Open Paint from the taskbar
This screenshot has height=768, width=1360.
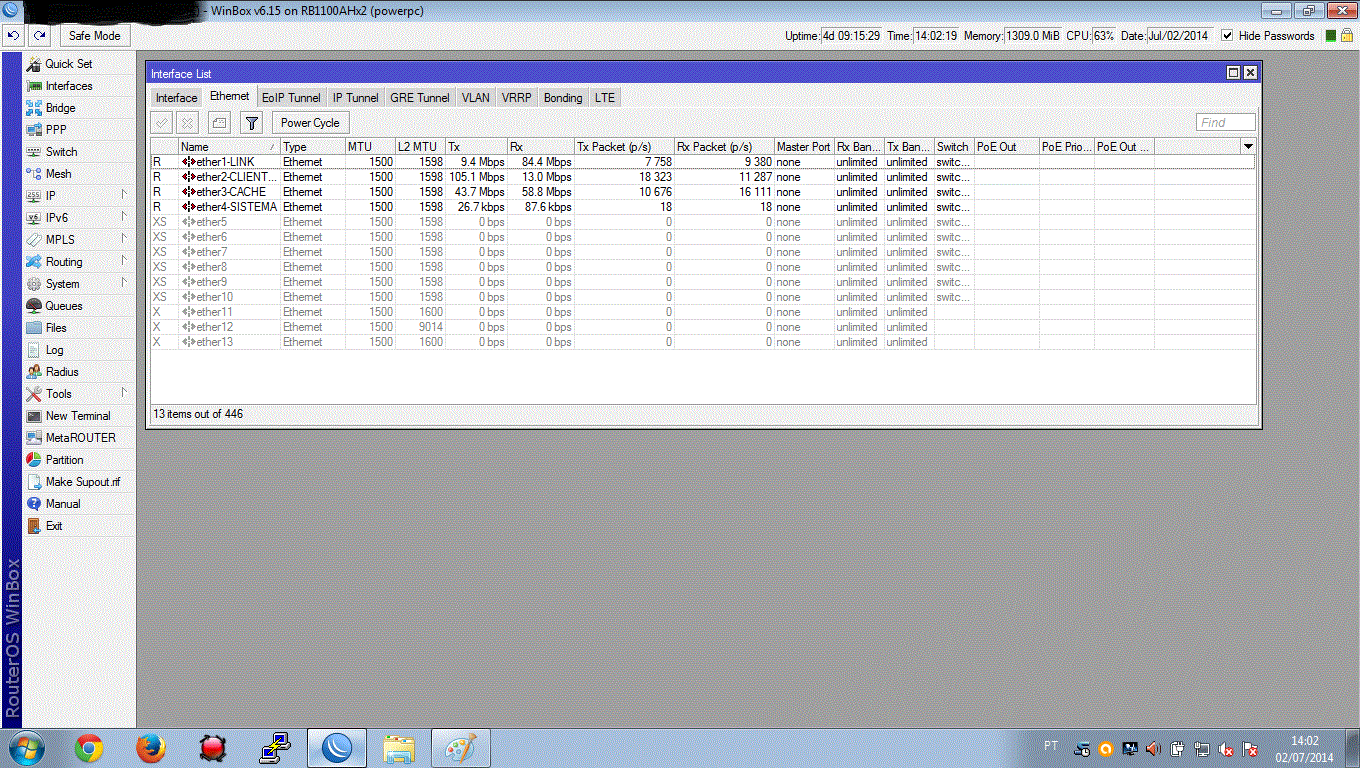coord(460,748)
